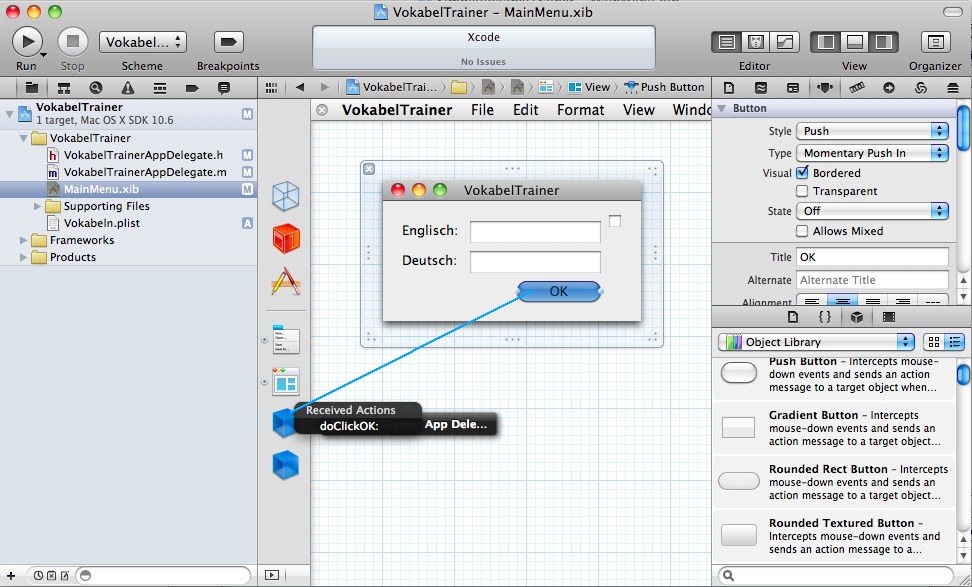
Task: Select the File's Owner wireframe cube icon
Action: [286, 195]
